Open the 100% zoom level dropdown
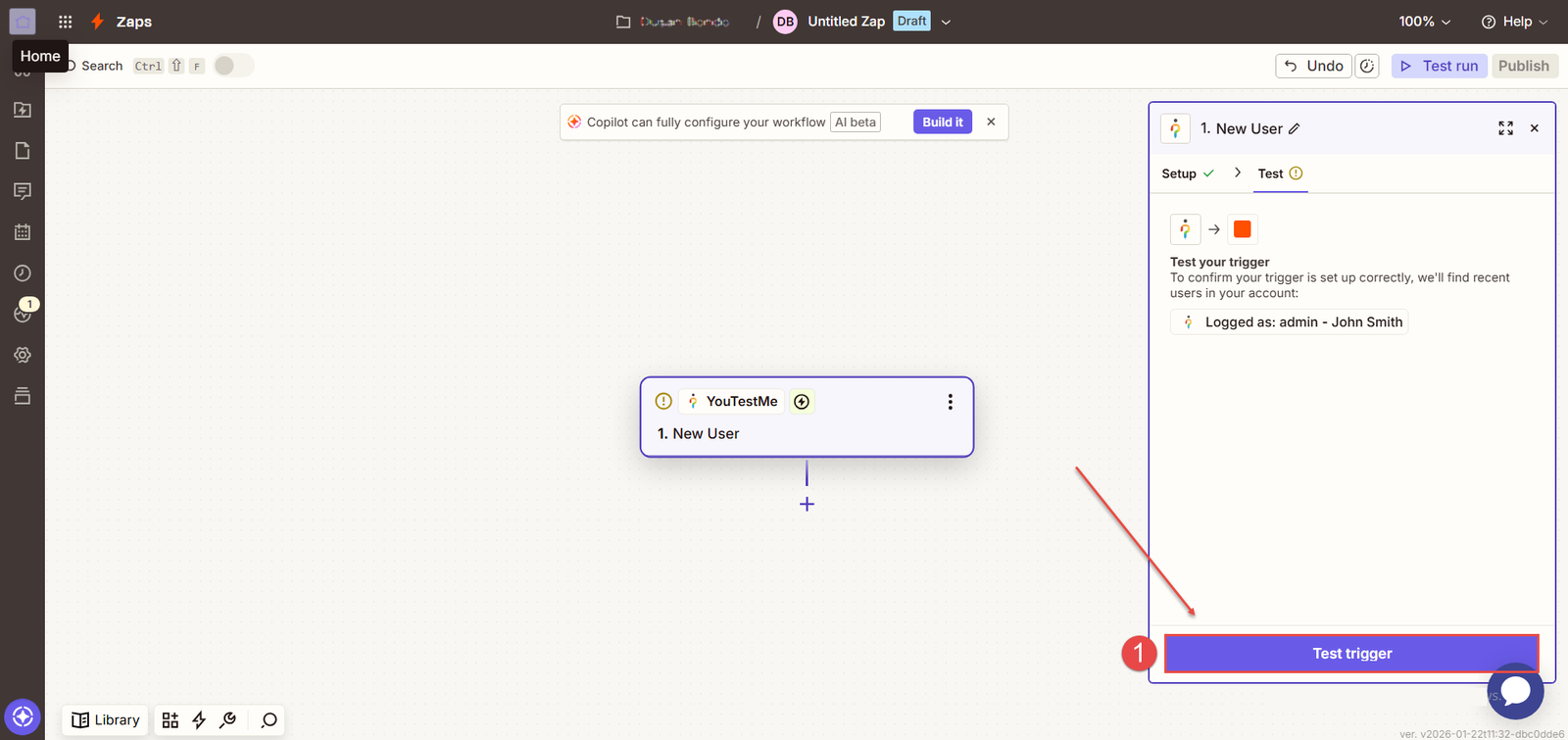Viewport: 1568px width, 740px height. coord(1424,22)
